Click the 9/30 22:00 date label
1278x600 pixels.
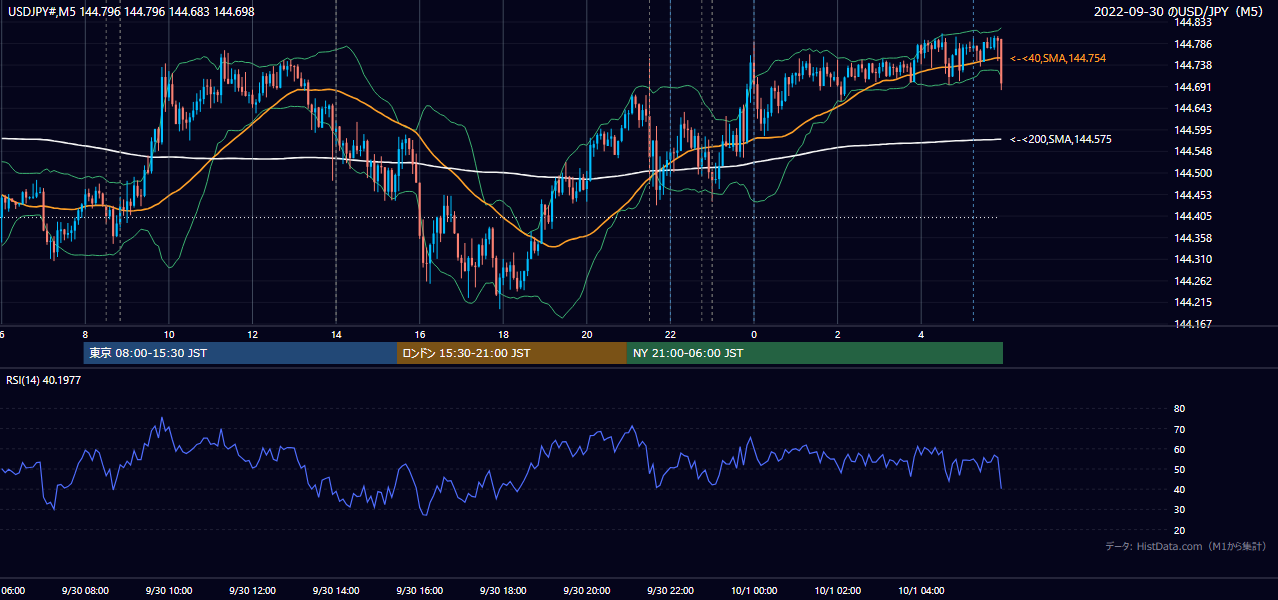point(669,590)
